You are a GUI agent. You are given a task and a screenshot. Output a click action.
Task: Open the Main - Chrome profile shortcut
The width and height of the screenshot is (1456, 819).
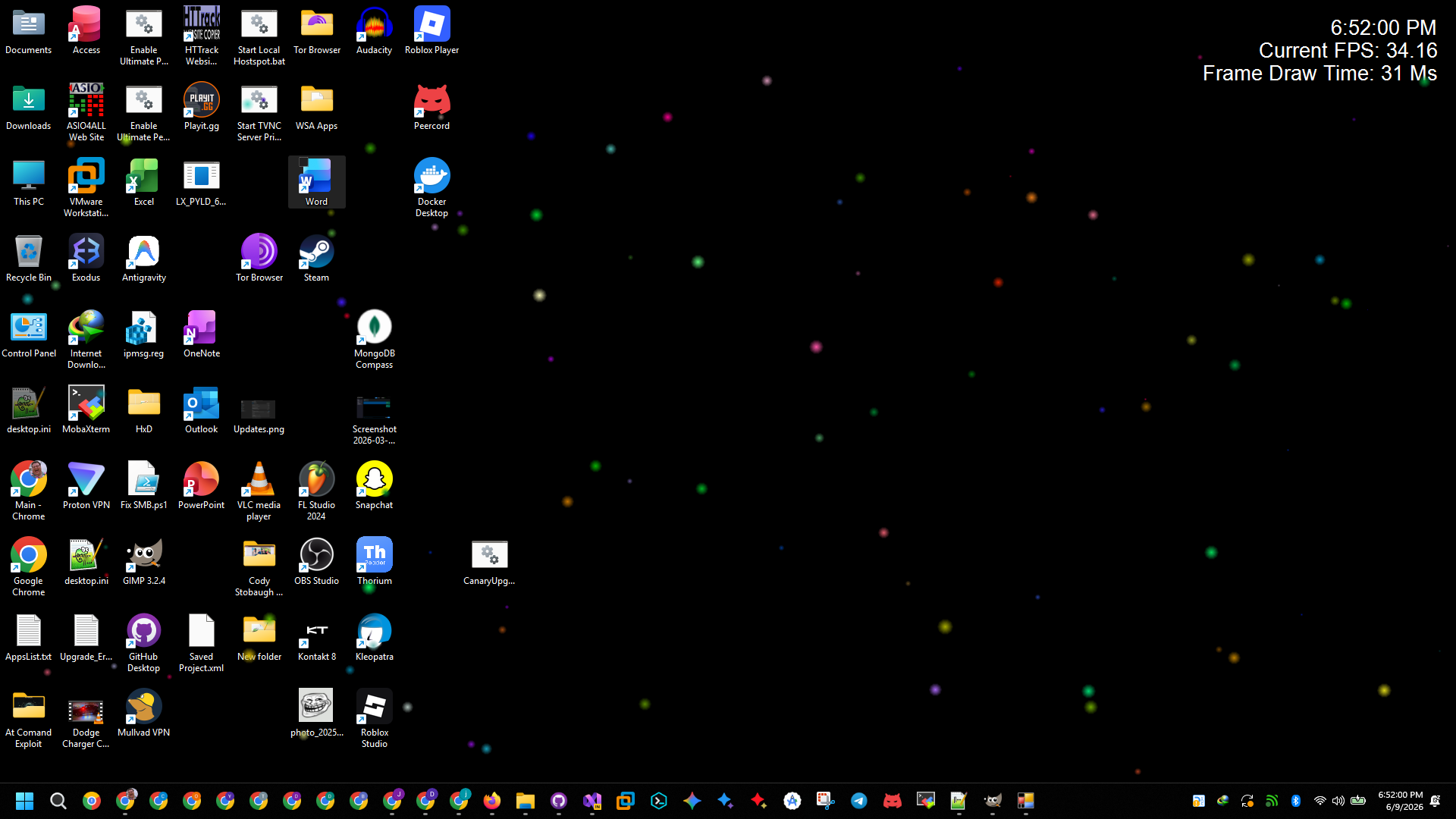[x=28, y=491]
